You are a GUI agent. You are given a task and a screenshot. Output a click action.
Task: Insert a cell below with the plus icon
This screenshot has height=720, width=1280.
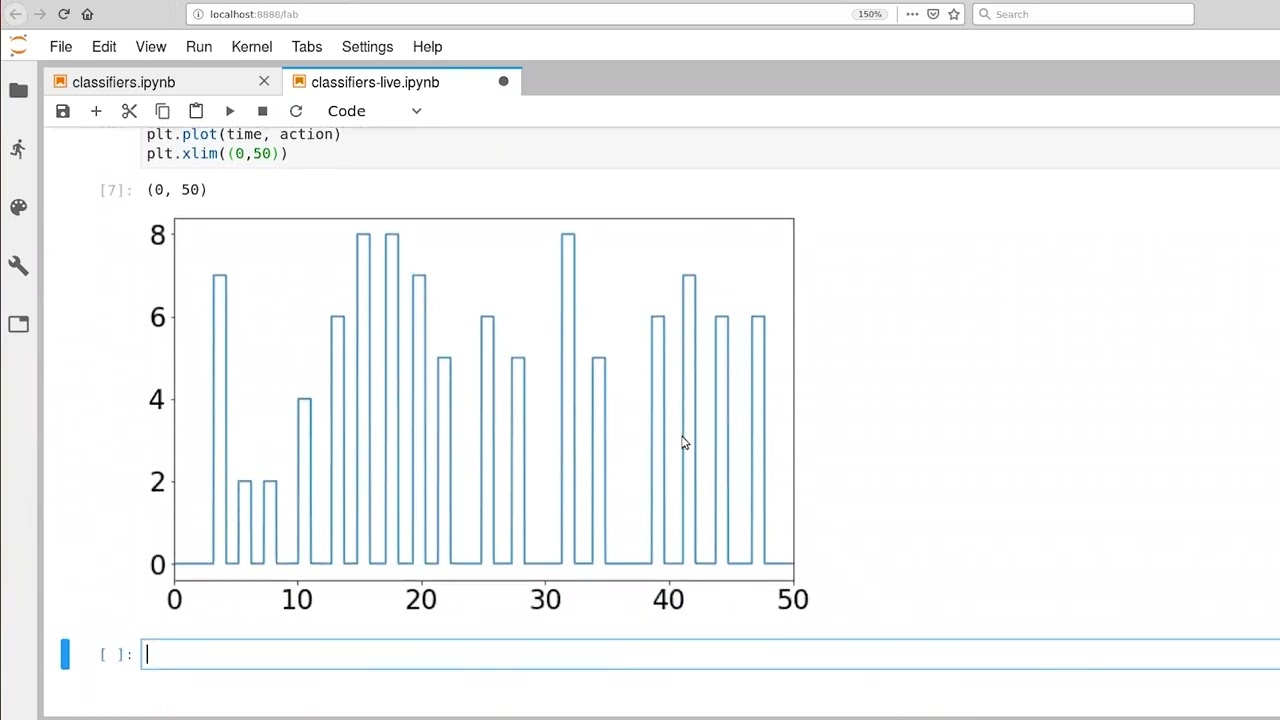(x=96, y=111)
